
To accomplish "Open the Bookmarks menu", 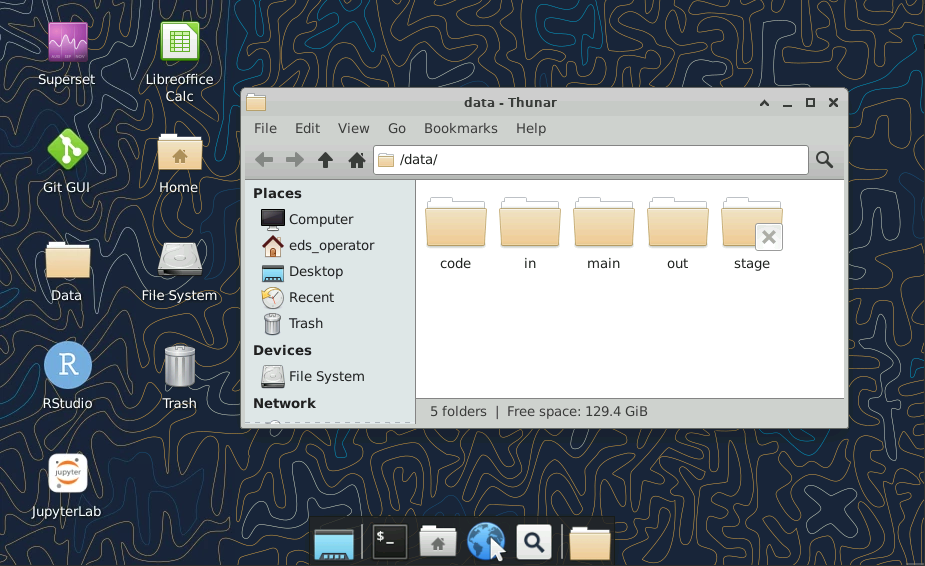I will coord(461,128).
